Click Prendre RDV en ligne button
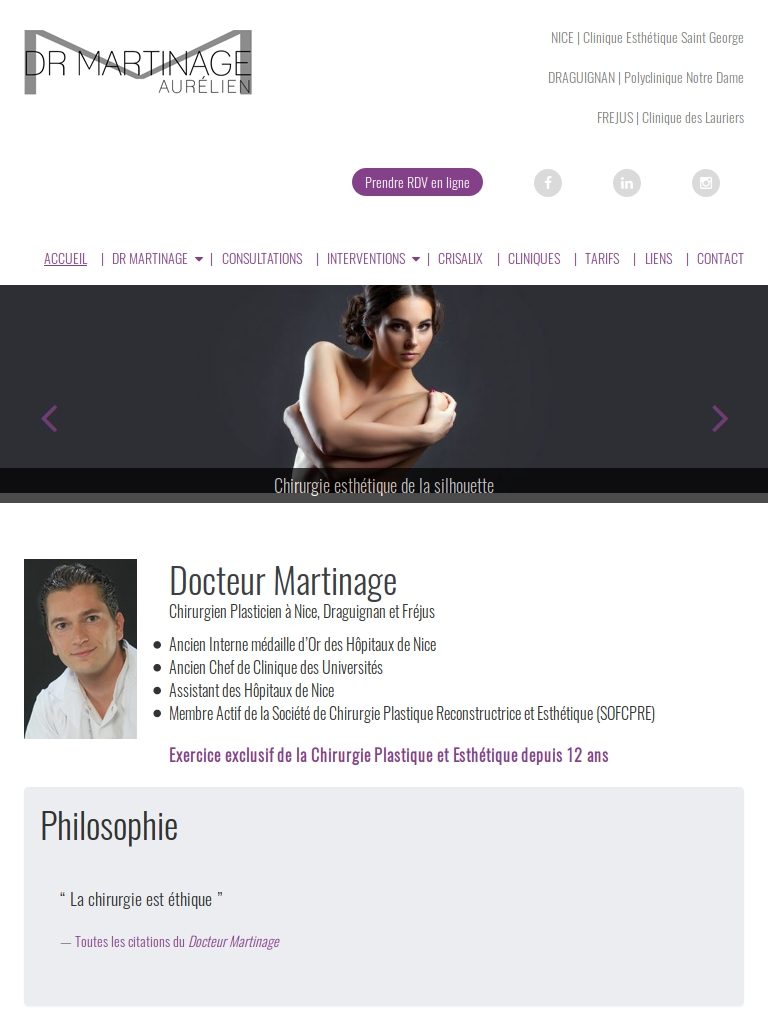The height and width of the screenshot is (1024, 768). point(417,182)
